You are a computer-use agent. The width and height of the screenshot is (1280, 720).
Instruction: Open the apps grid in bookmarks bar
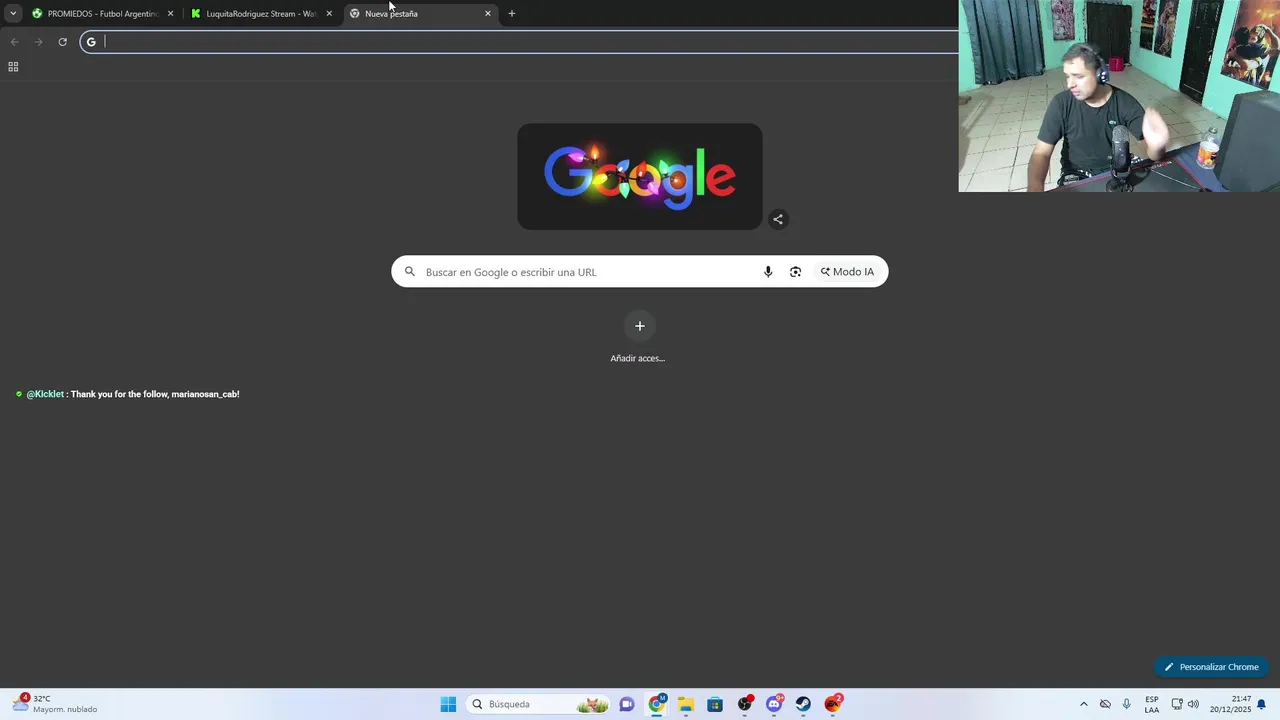tap(13, 67)
